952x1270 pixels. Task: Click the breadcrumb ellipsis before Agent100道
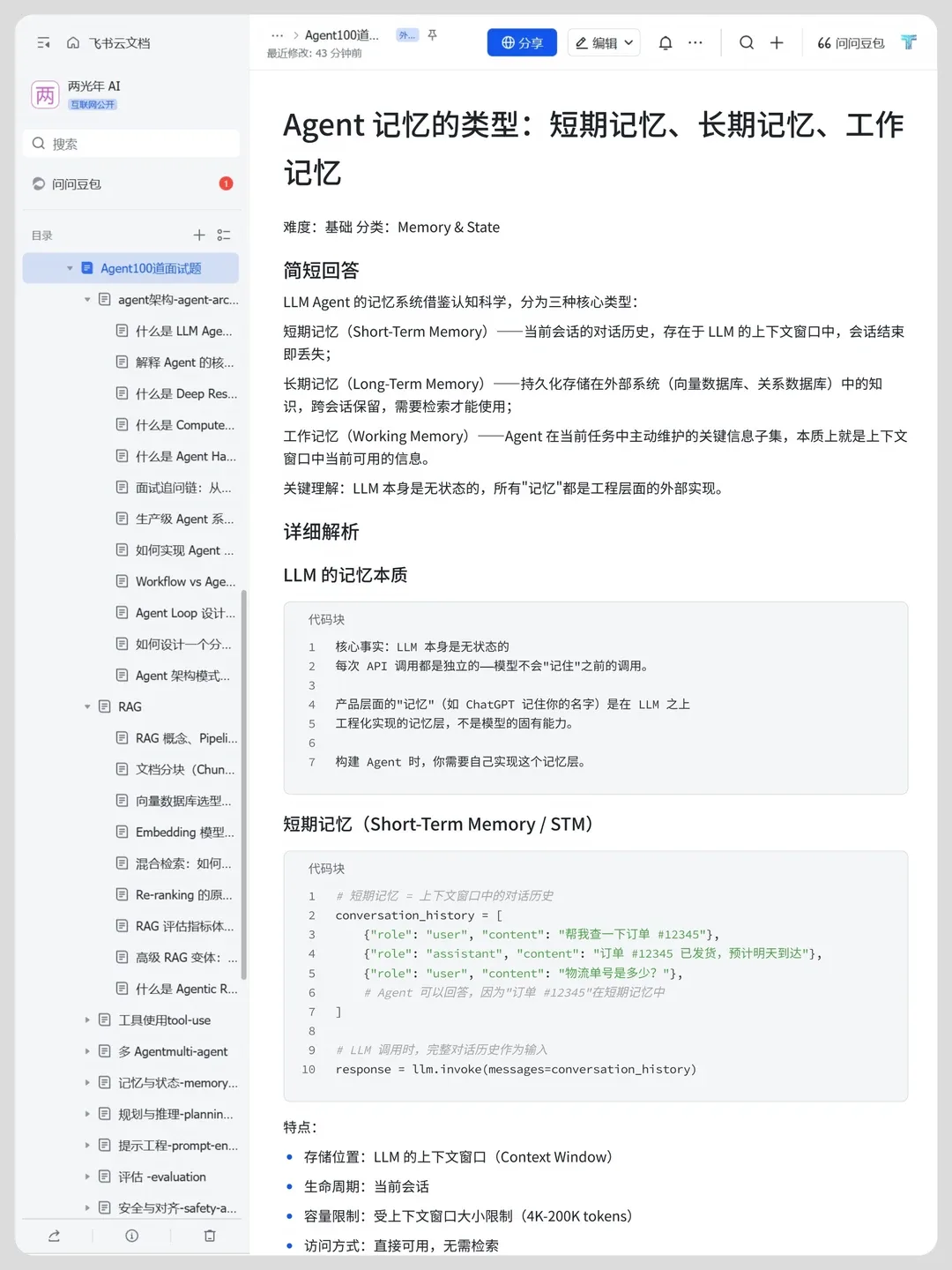tap(278, 35)
